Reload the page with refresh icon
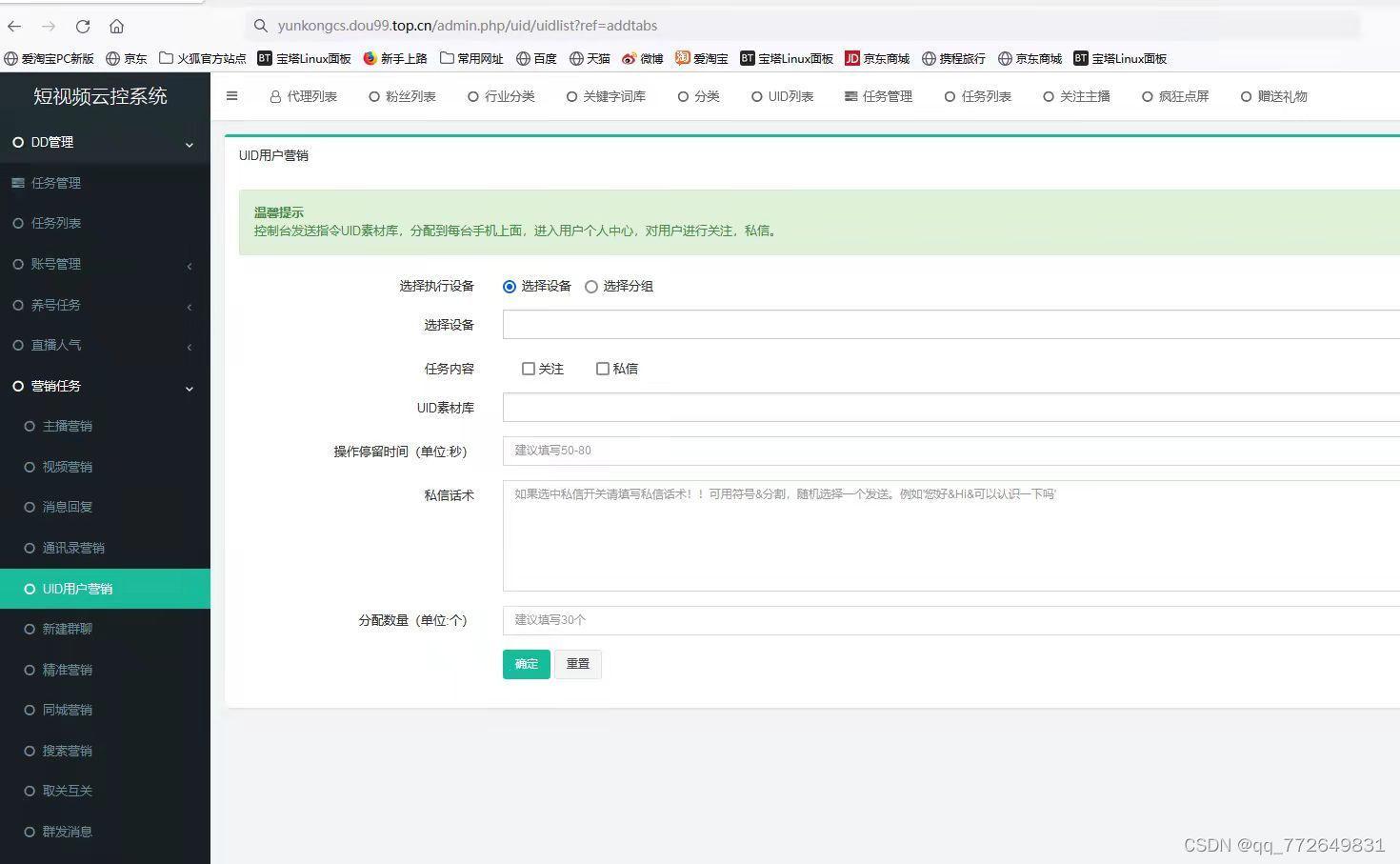Image resolution: width=1400 pixels, height=864 pixels. 83,27
